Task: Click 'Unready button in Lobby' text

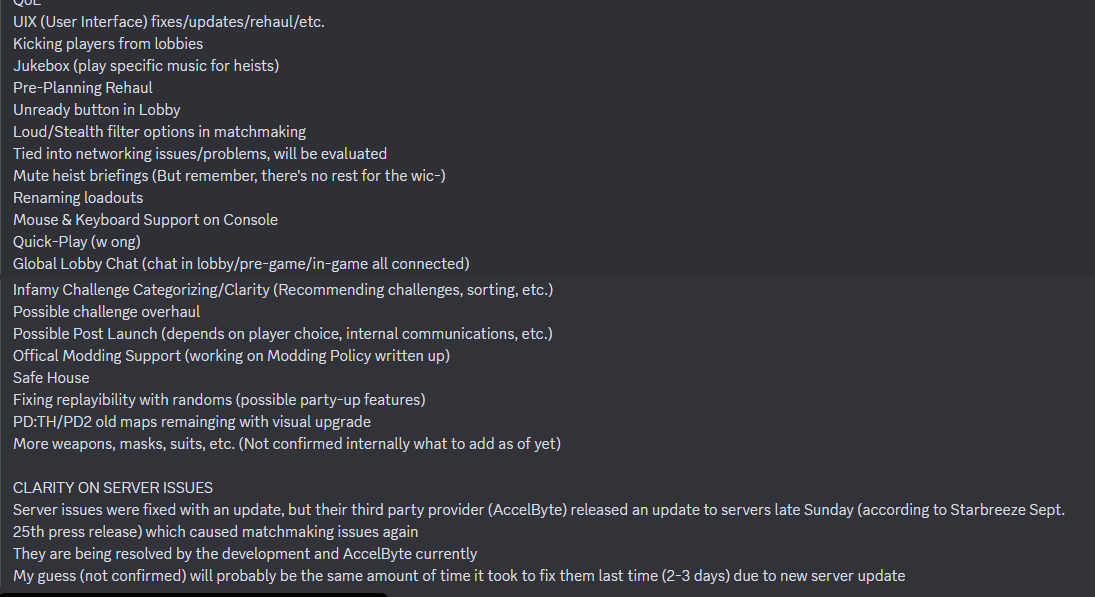Action: click(x=96, y=110)
